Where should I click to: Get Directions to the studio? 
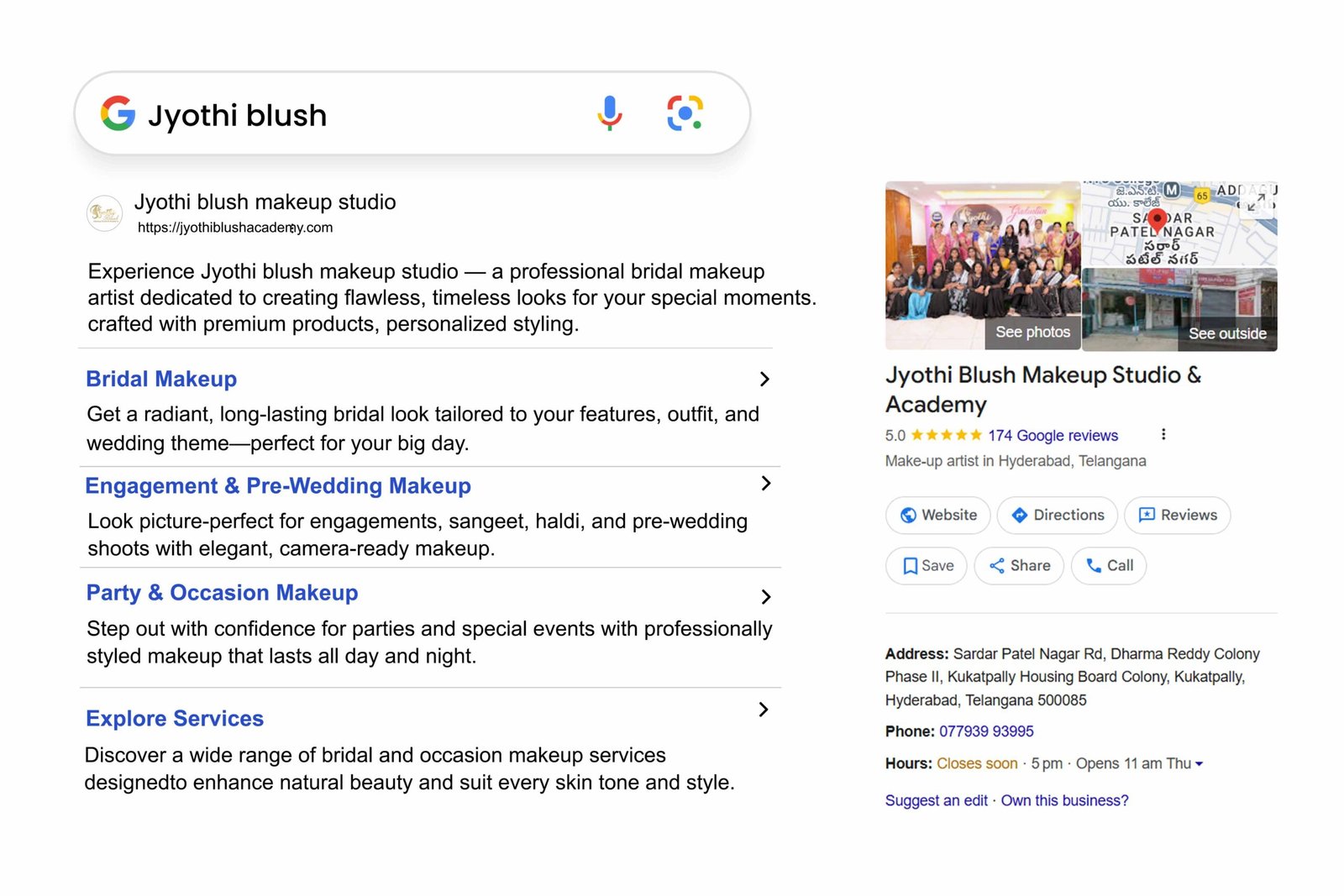[x=1057, y=516]
